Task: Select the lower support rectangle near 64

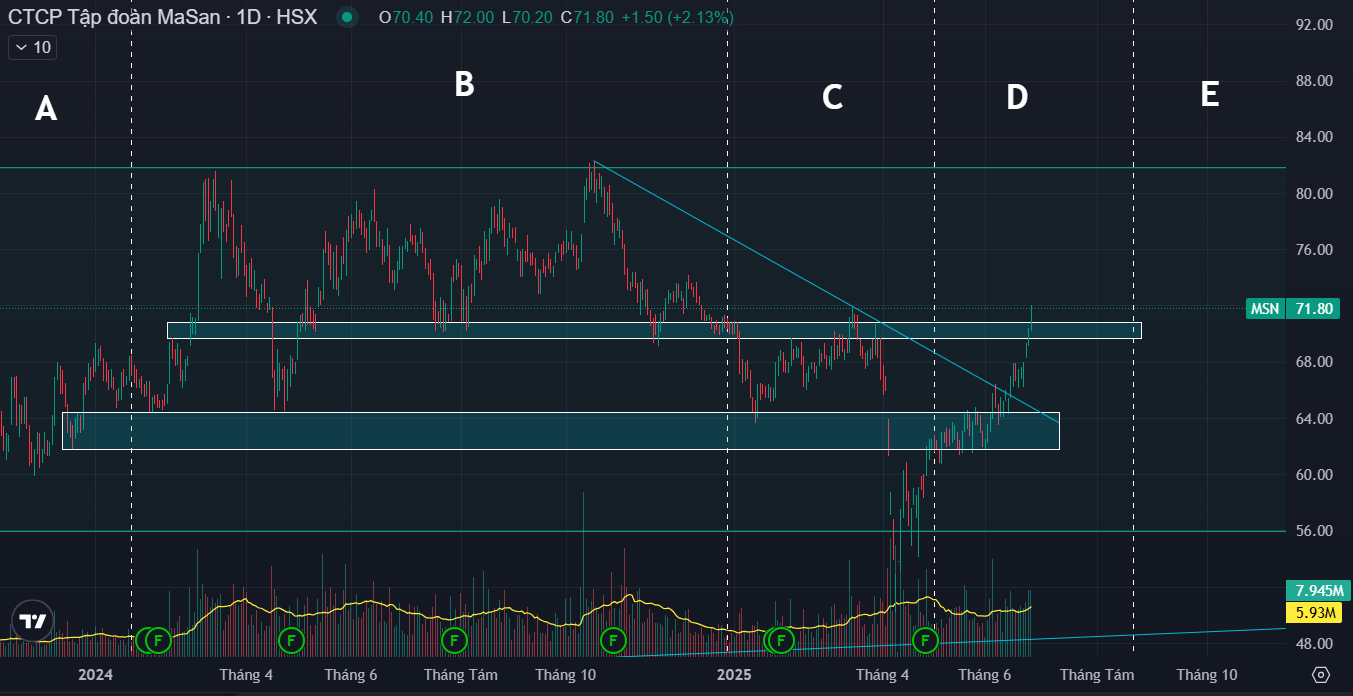Action: click(560, 430)
